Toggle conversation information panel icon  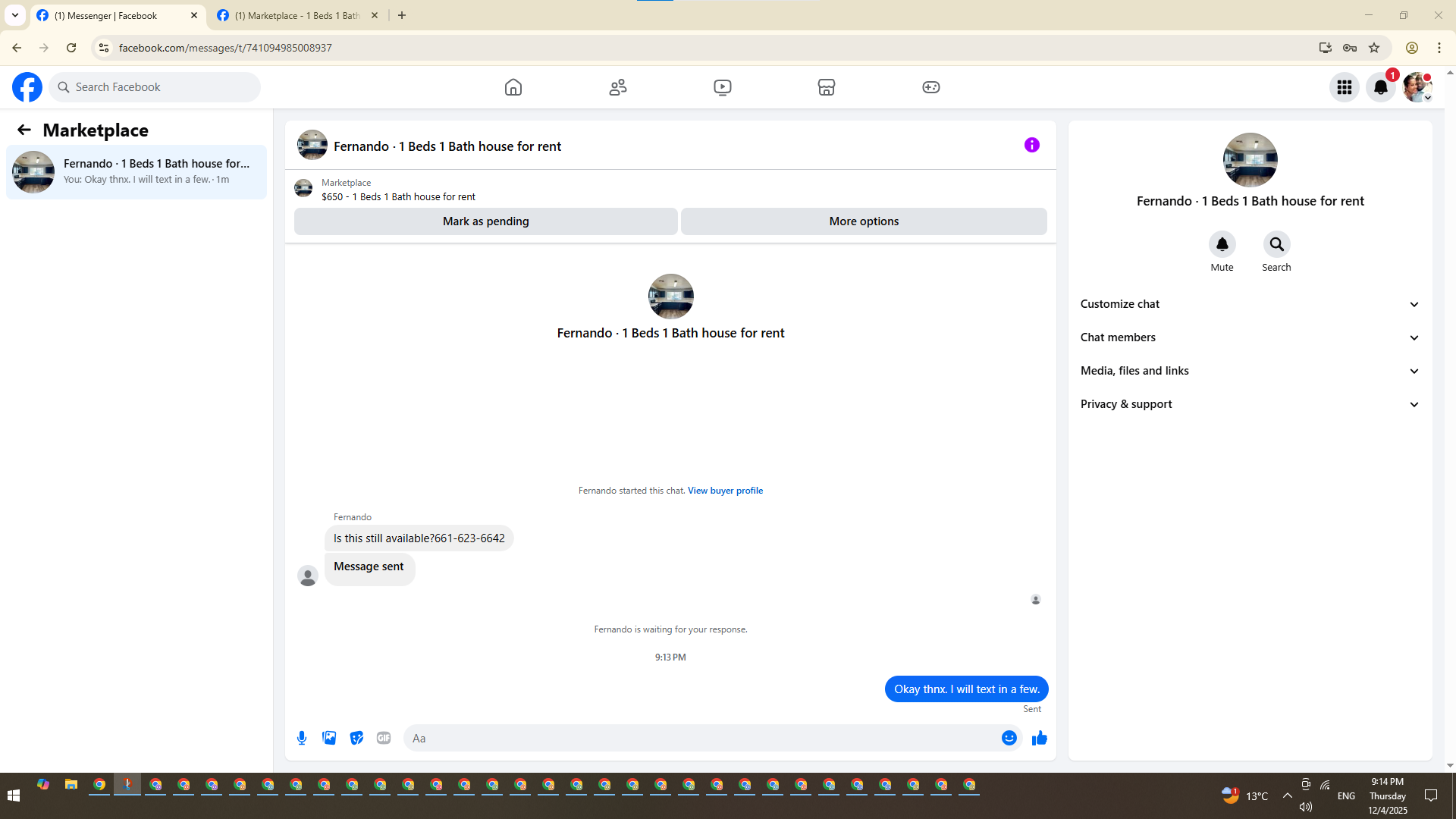(x=1031, y=145)
